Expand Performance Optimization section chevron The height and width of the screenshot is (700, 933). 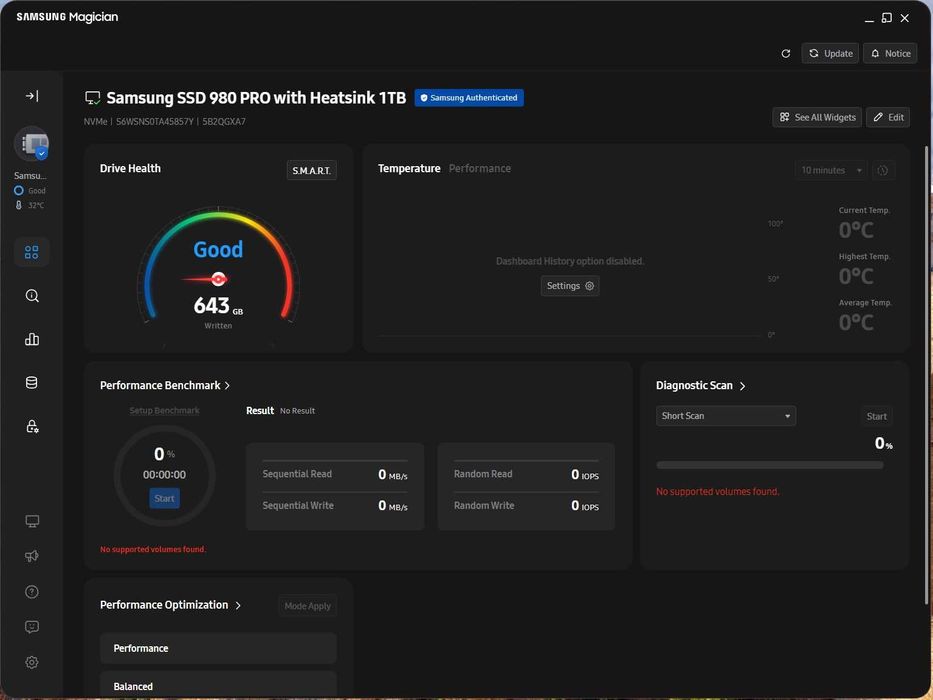pos(238,605)
